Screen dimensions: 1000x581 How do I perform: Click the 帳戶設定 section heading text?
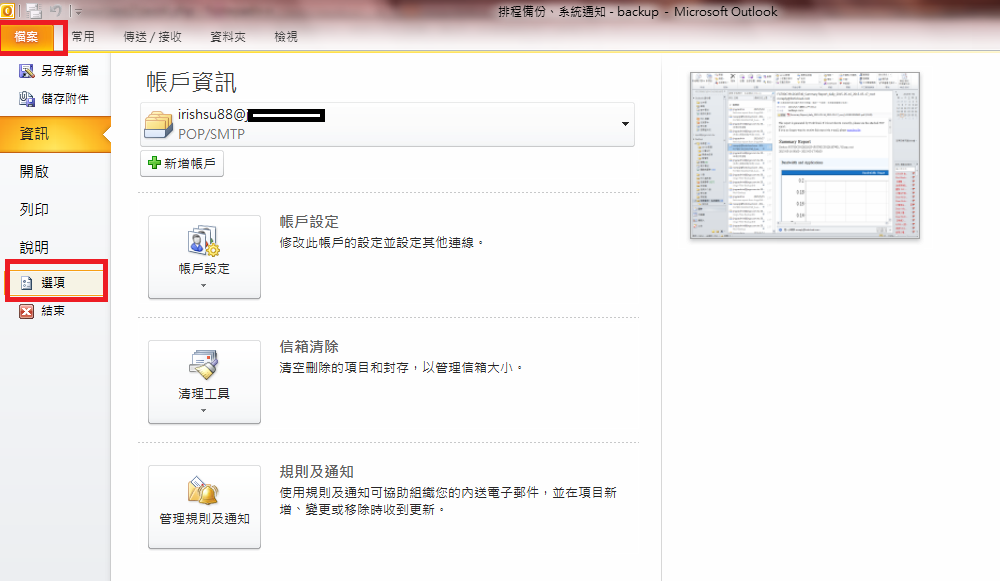tap(309, 222)
